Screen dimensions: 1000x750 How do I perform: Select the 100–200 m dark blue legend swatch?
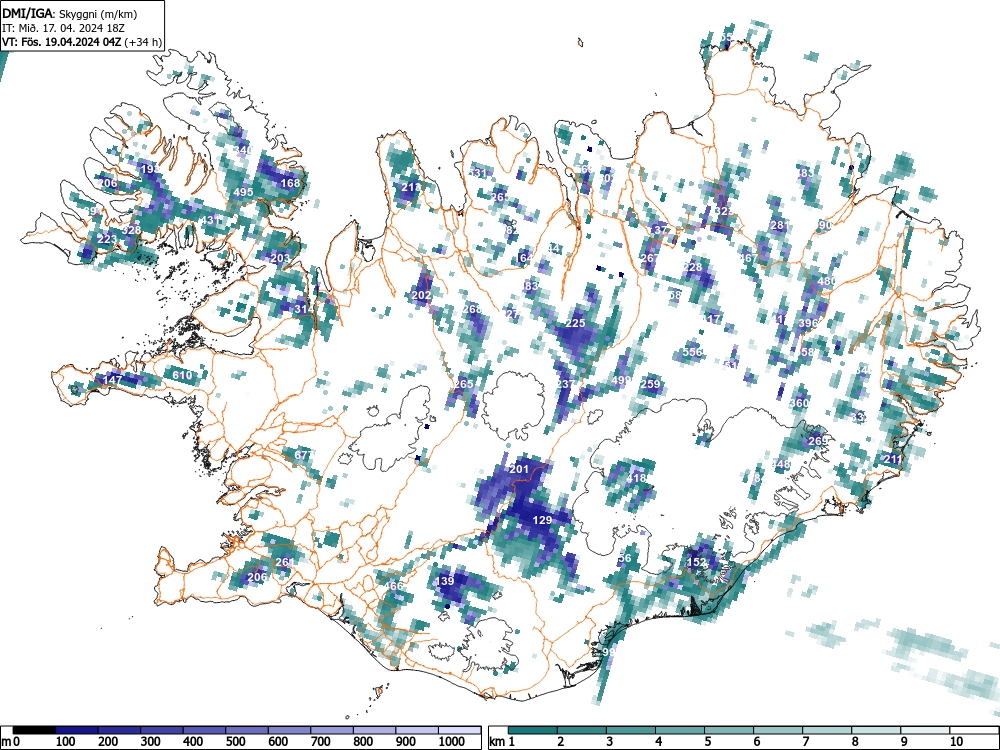[77, 730]
